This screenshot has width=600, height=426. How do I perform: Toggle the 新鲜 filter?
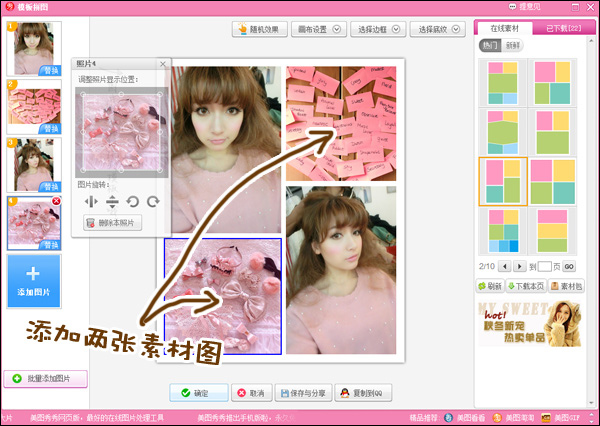click(x=512, y=45)
